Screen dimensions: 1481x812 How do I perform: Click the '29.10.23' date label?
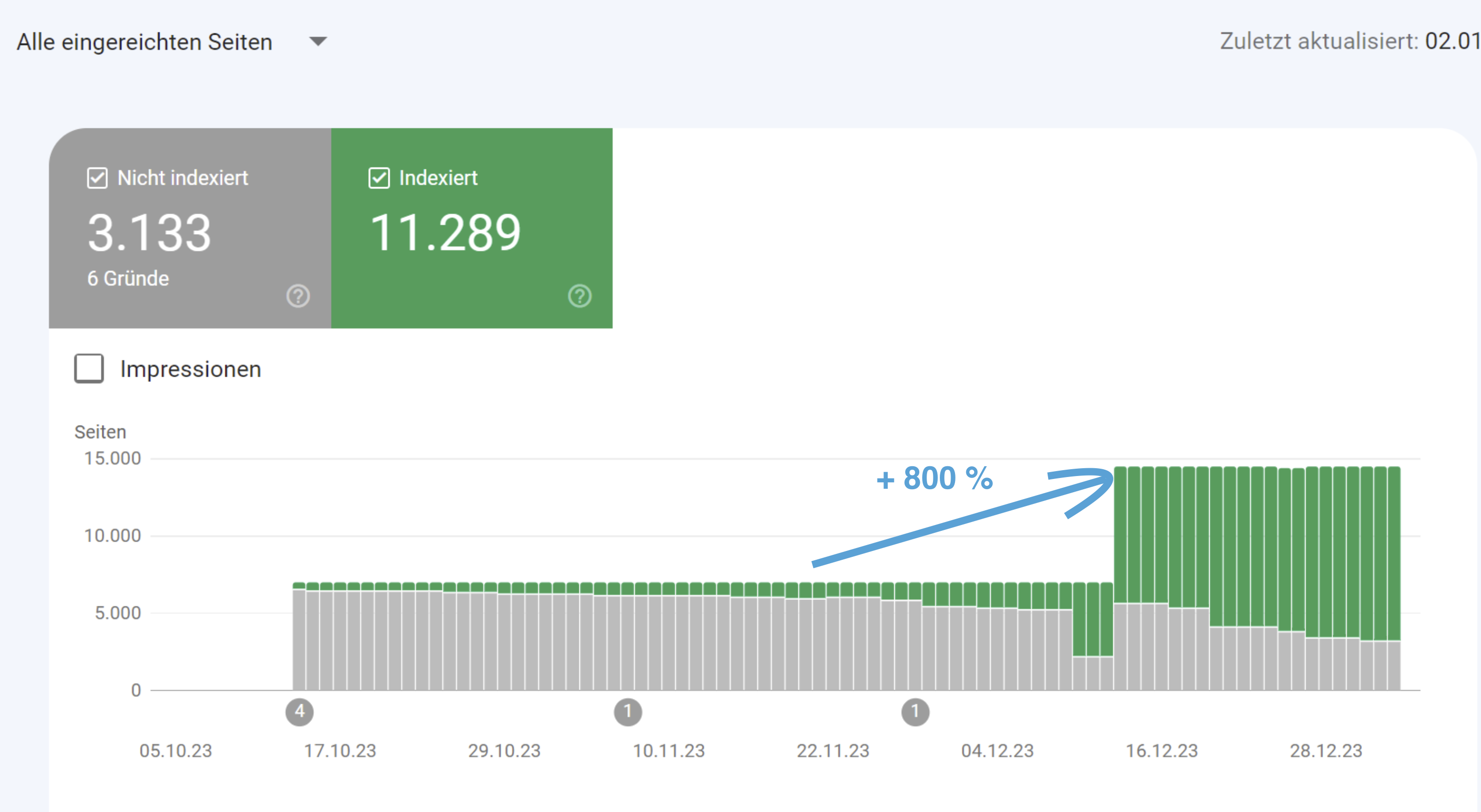coord(504,750)
